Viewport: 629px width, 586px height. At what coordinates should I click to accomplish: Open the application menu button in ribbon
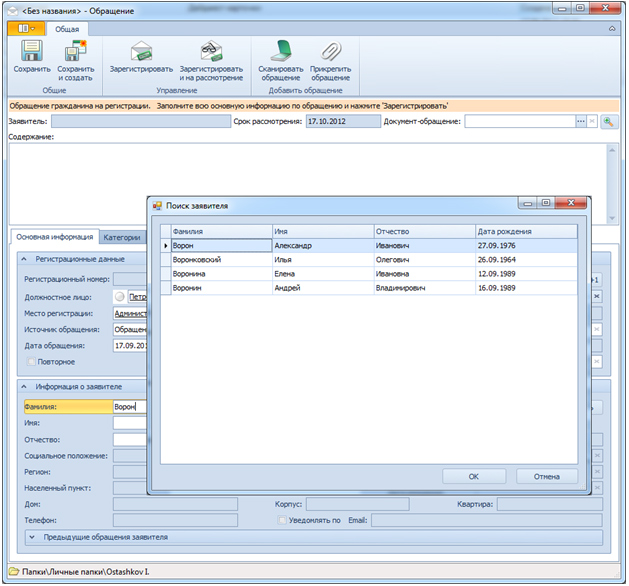tap(26, 30)
